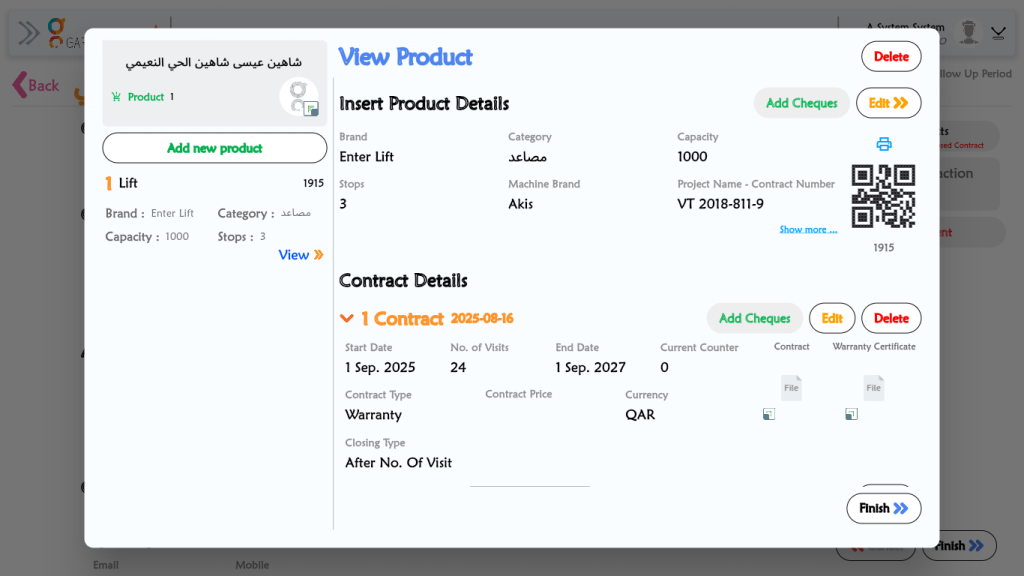Click the blue printer icon above QR code
Image resolution: width=1024 pixels, height=576 pixels.
[883, 144]
